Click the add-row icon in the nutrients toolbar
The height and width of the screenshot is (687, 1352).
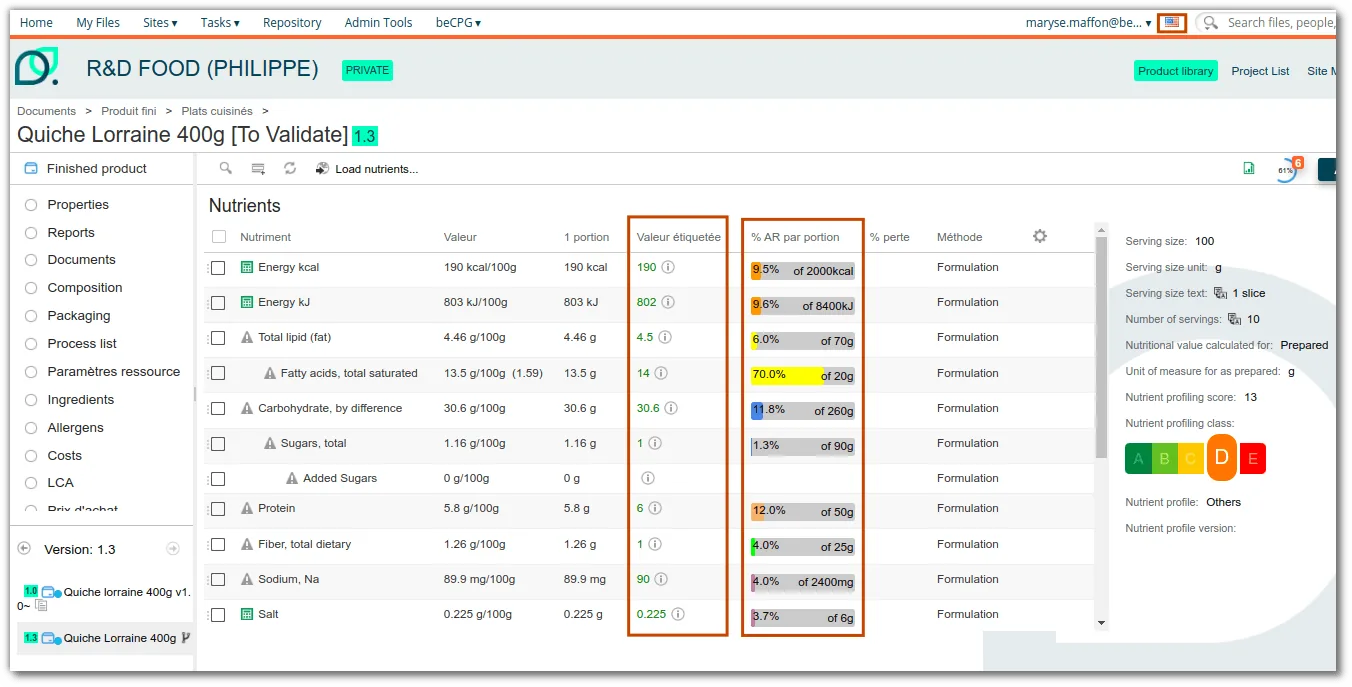coord(258,169)
